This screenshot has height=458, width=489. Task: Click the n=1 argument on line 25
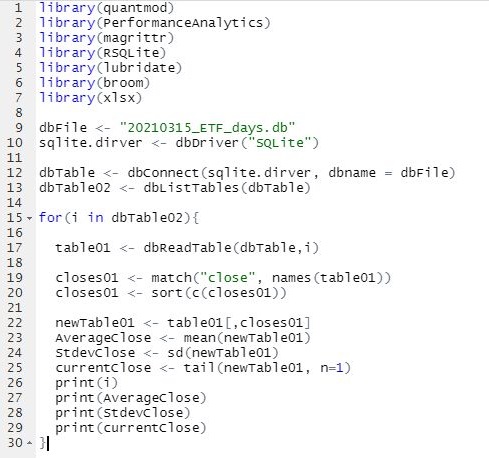tap(331, 368)
